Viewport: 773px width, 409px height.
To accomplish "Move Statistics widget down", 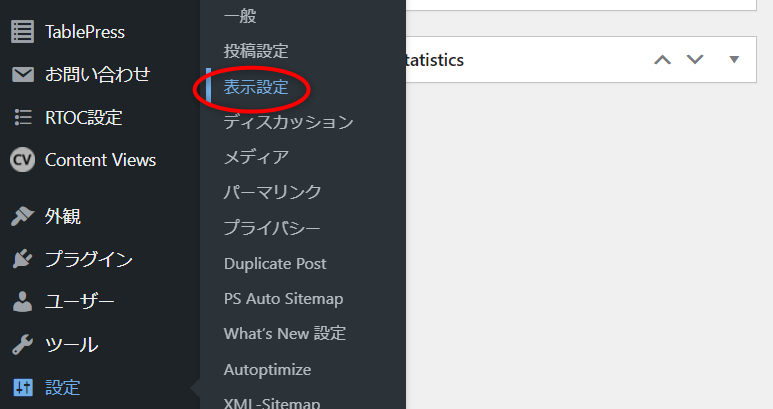I will (x=695, y=60).
